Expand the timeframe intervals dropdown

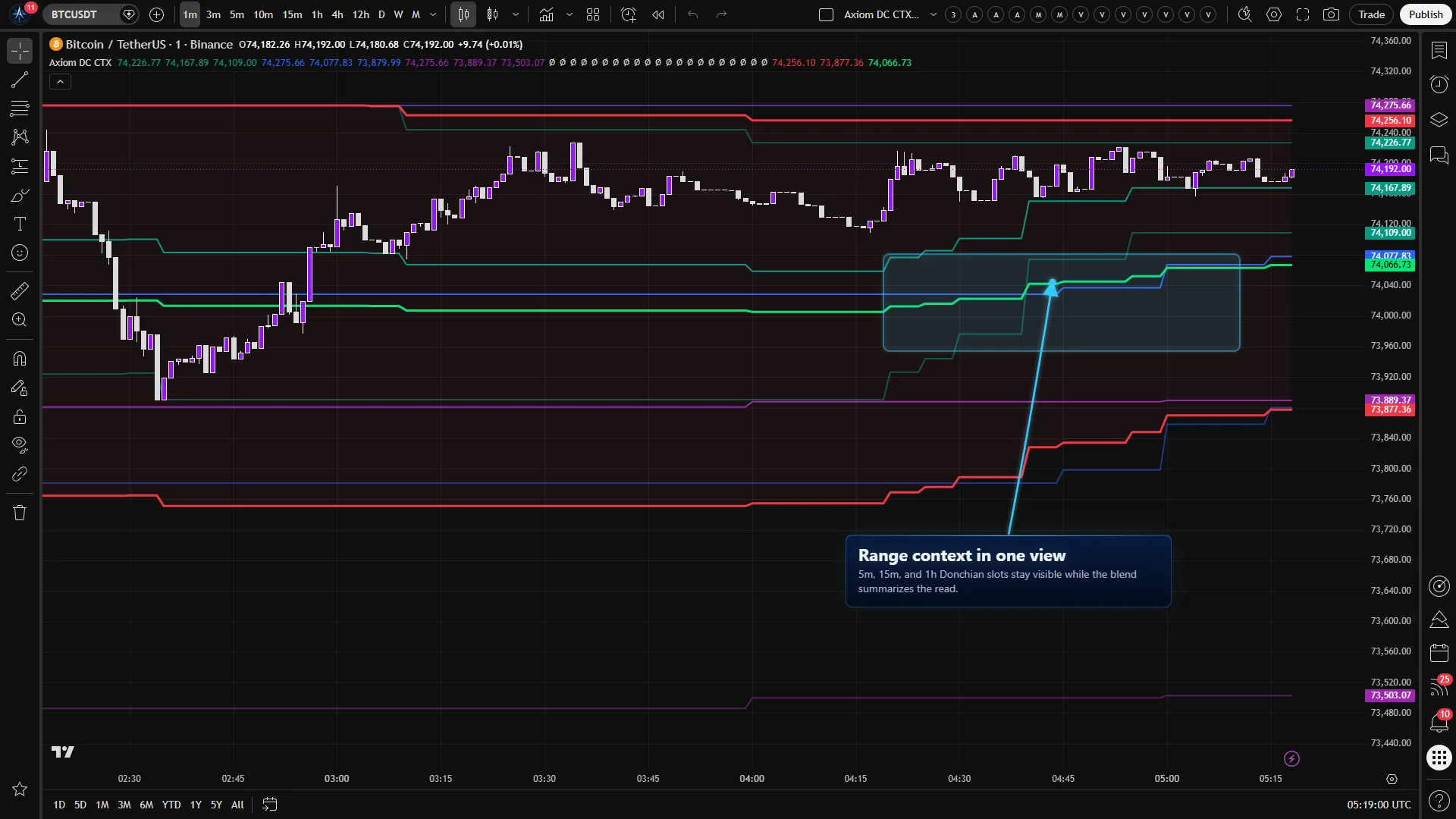(x=433, y=14)
